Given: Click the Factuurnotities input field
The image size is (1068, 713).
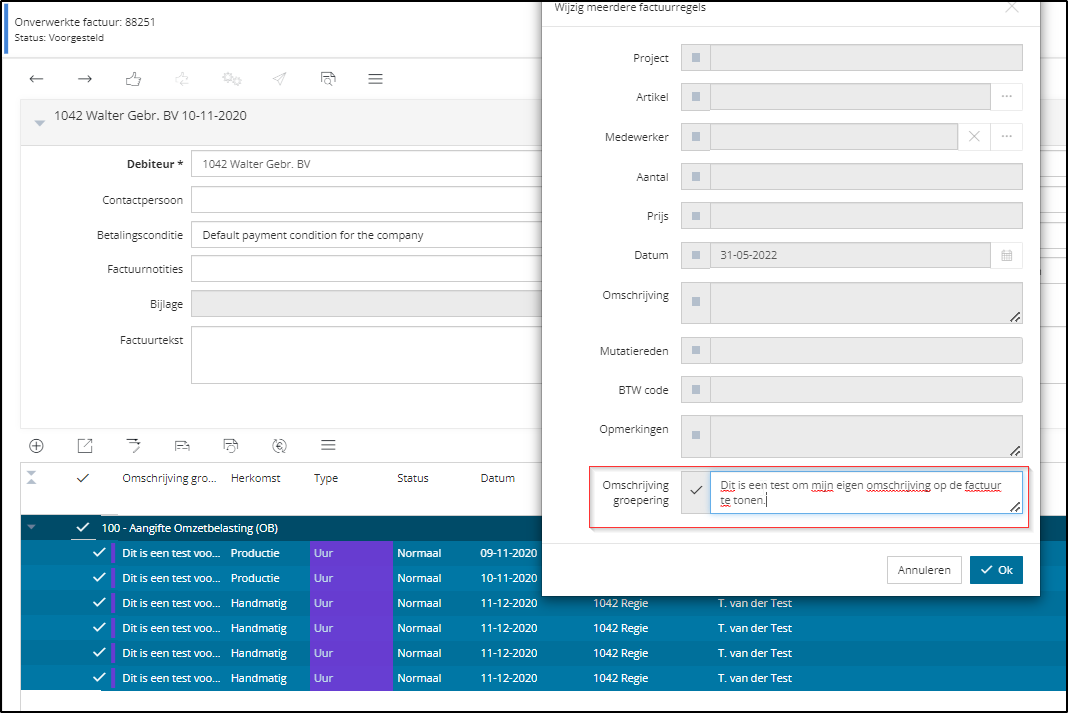Looking at the screenshot, I should click(x=366, y=269).
